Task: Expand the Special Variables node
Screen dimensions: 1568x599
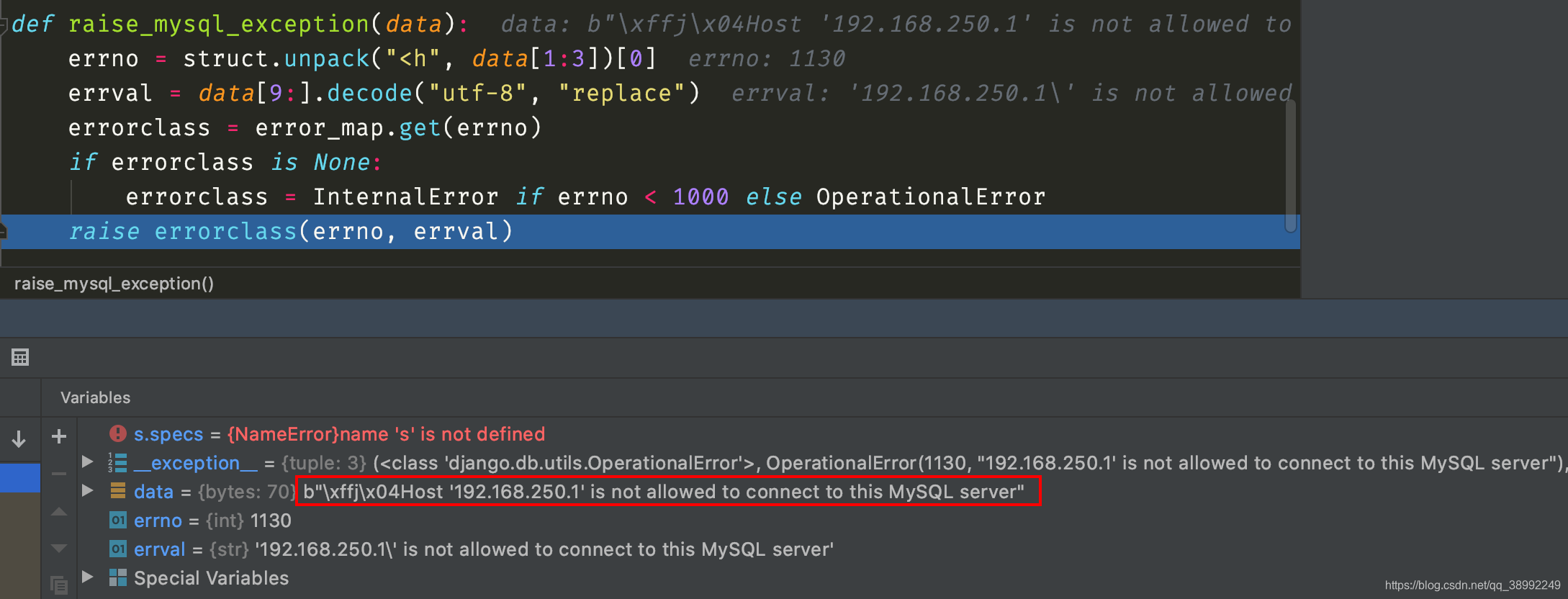Action: click(x=87, y=577)
